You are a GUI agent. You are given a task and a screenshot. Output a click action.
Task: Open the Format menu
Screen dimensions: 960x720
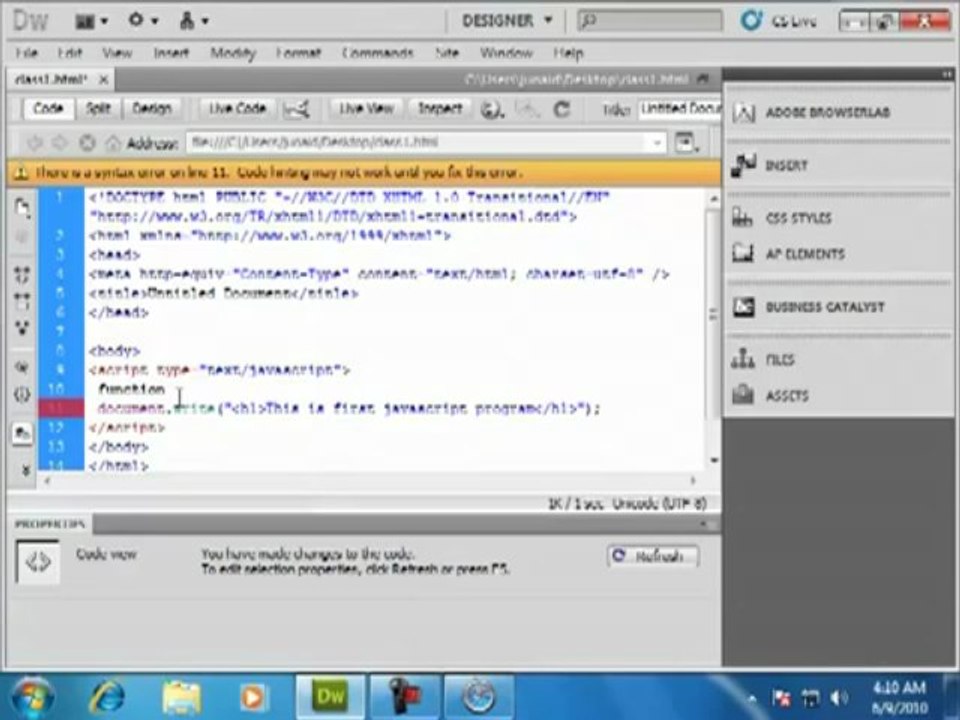pyautogui.click(x=298, y=53)
